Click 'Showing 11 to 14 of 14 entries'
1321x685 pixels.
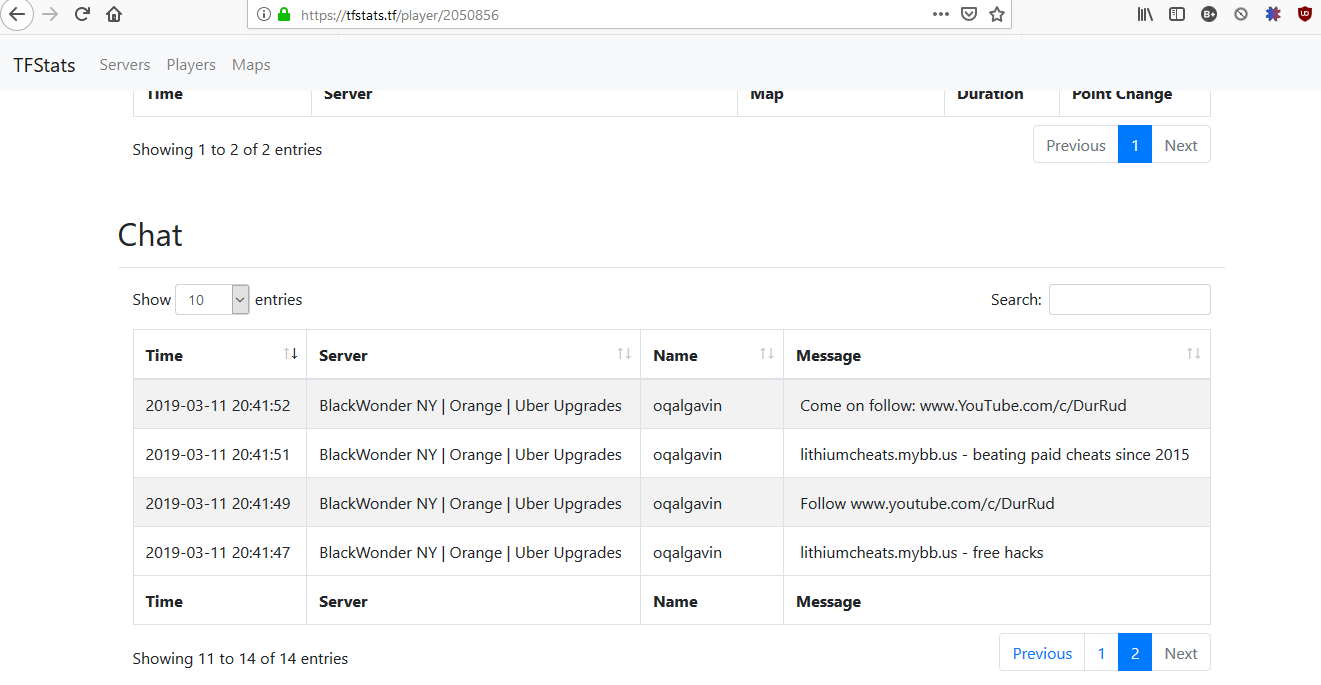coord(240,658)
